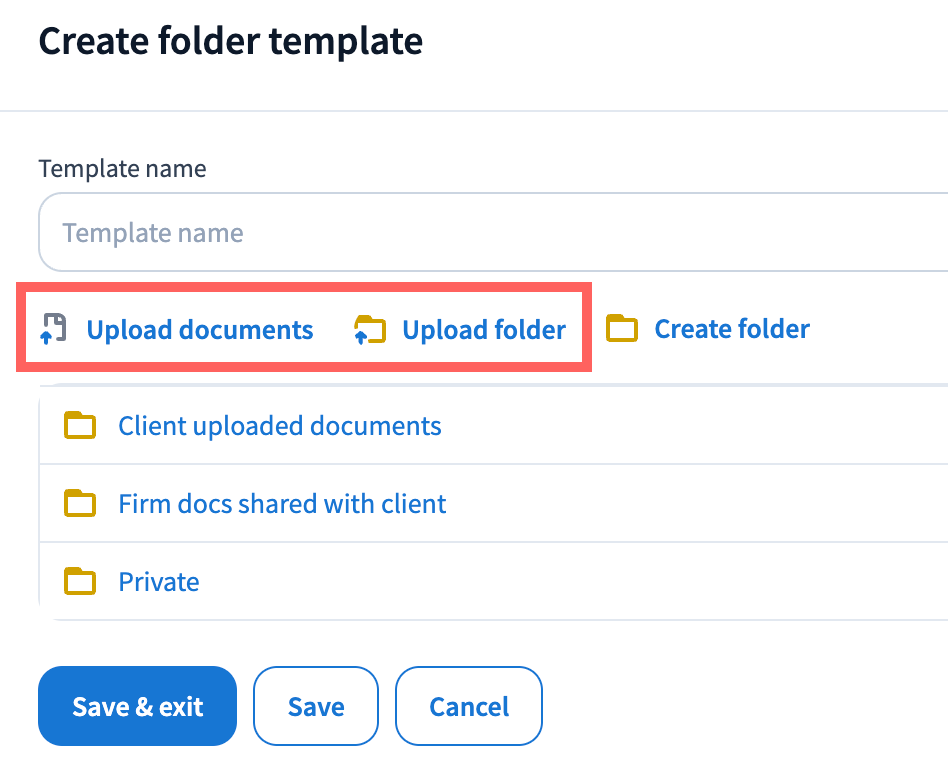This screenshot has width=948, height=776.
Task: Click folder icon next to Firm docs
Action: point(80,503)
